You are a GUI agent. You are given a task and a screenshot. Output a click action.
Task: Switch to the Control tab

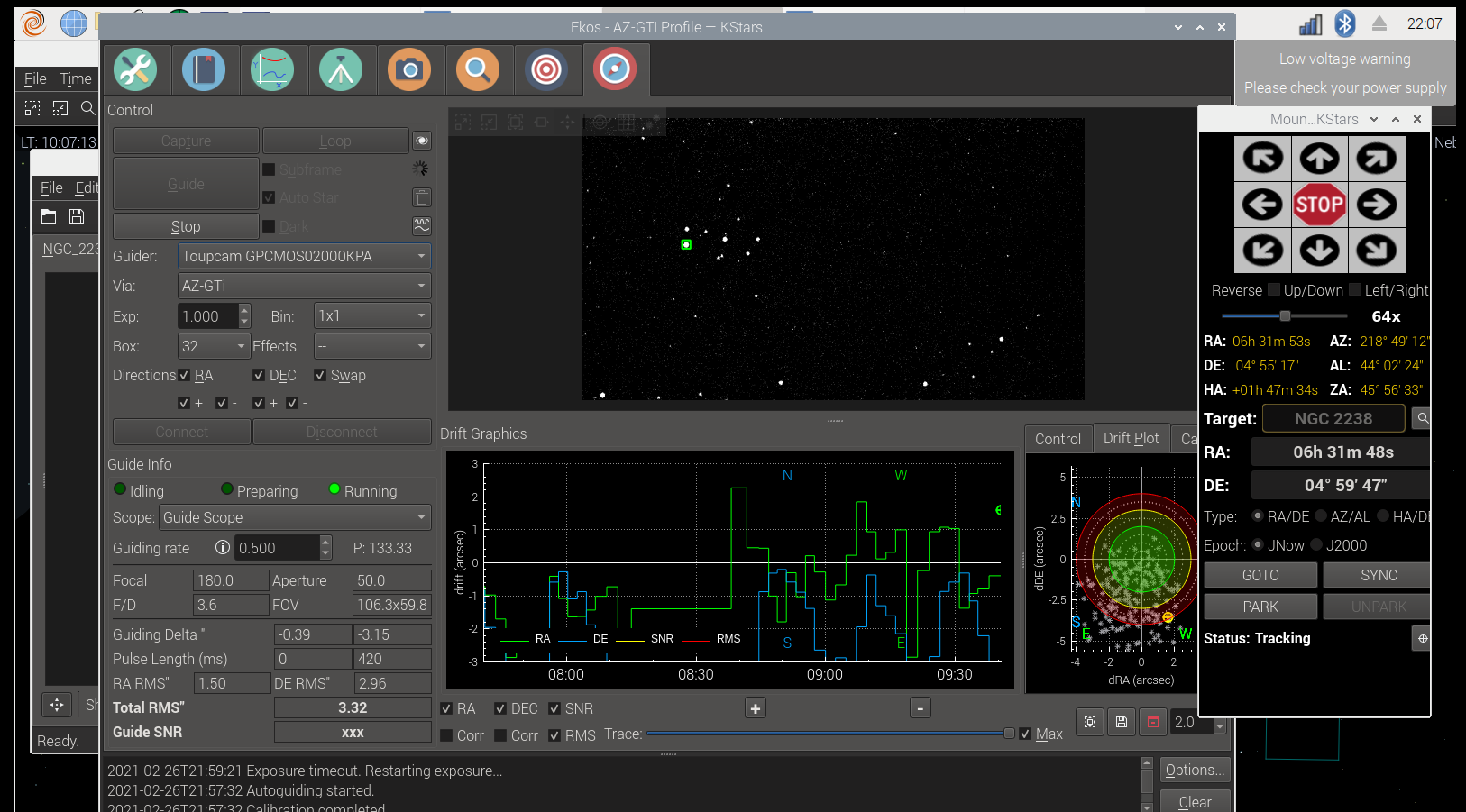pos(1058,439)
